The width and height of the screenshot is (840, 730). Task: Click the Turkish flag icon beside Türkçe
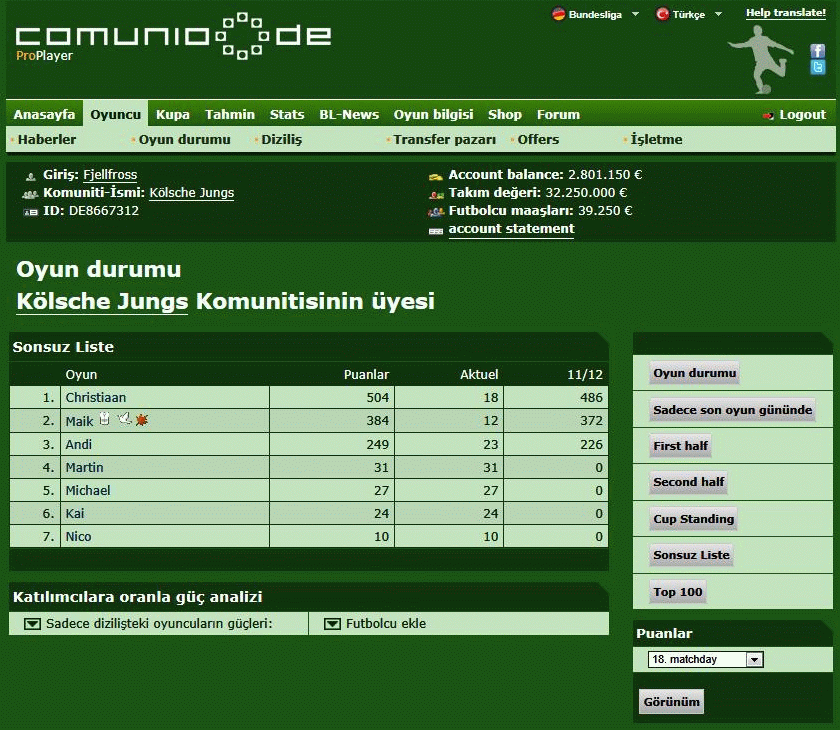pos(662,14)
